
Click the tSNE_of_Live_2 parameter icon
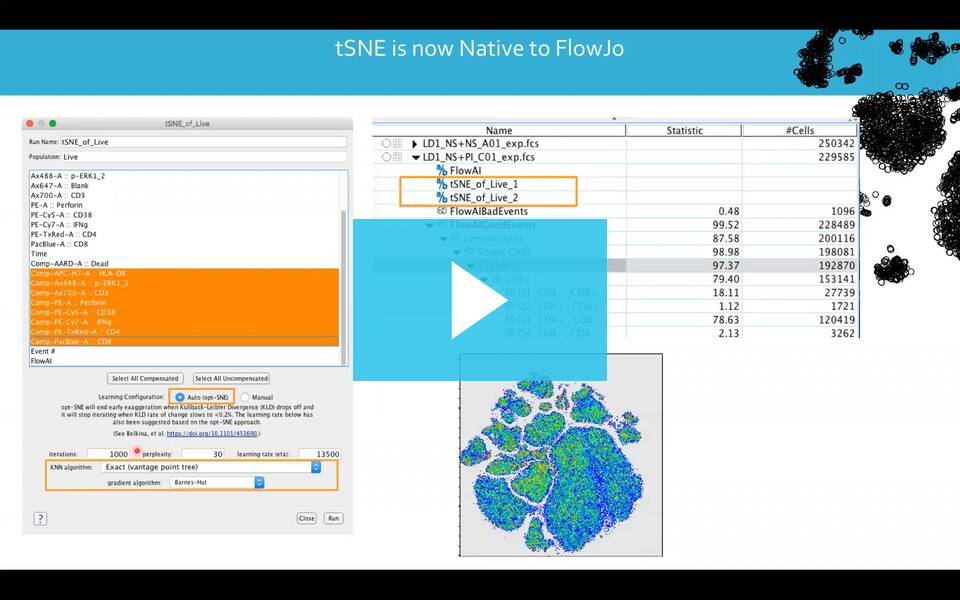click(x=441, y=197)
